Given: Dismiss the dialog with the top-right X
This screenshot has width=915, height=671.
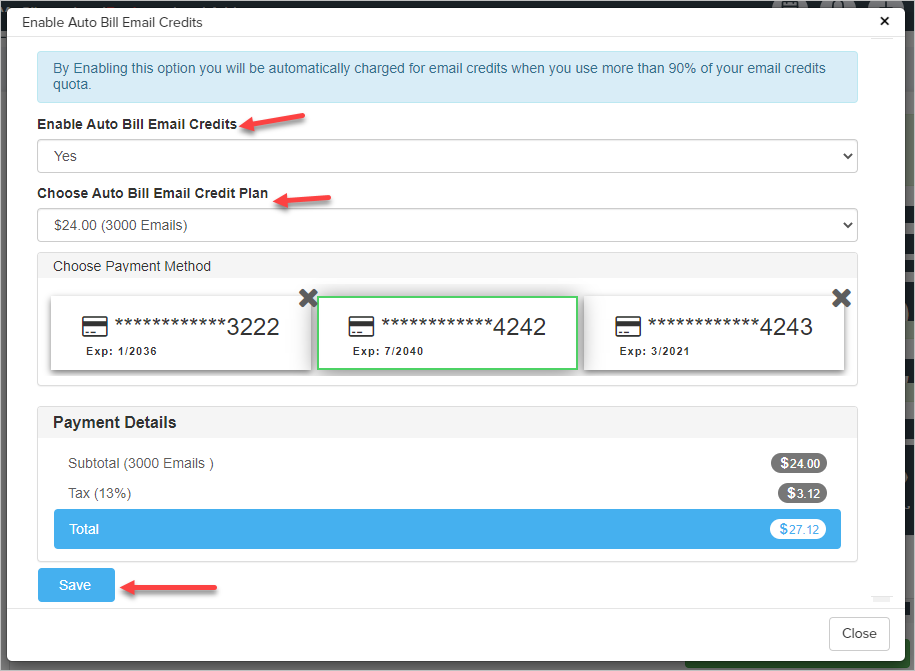Looking at the screenshot, I should 884,21.
